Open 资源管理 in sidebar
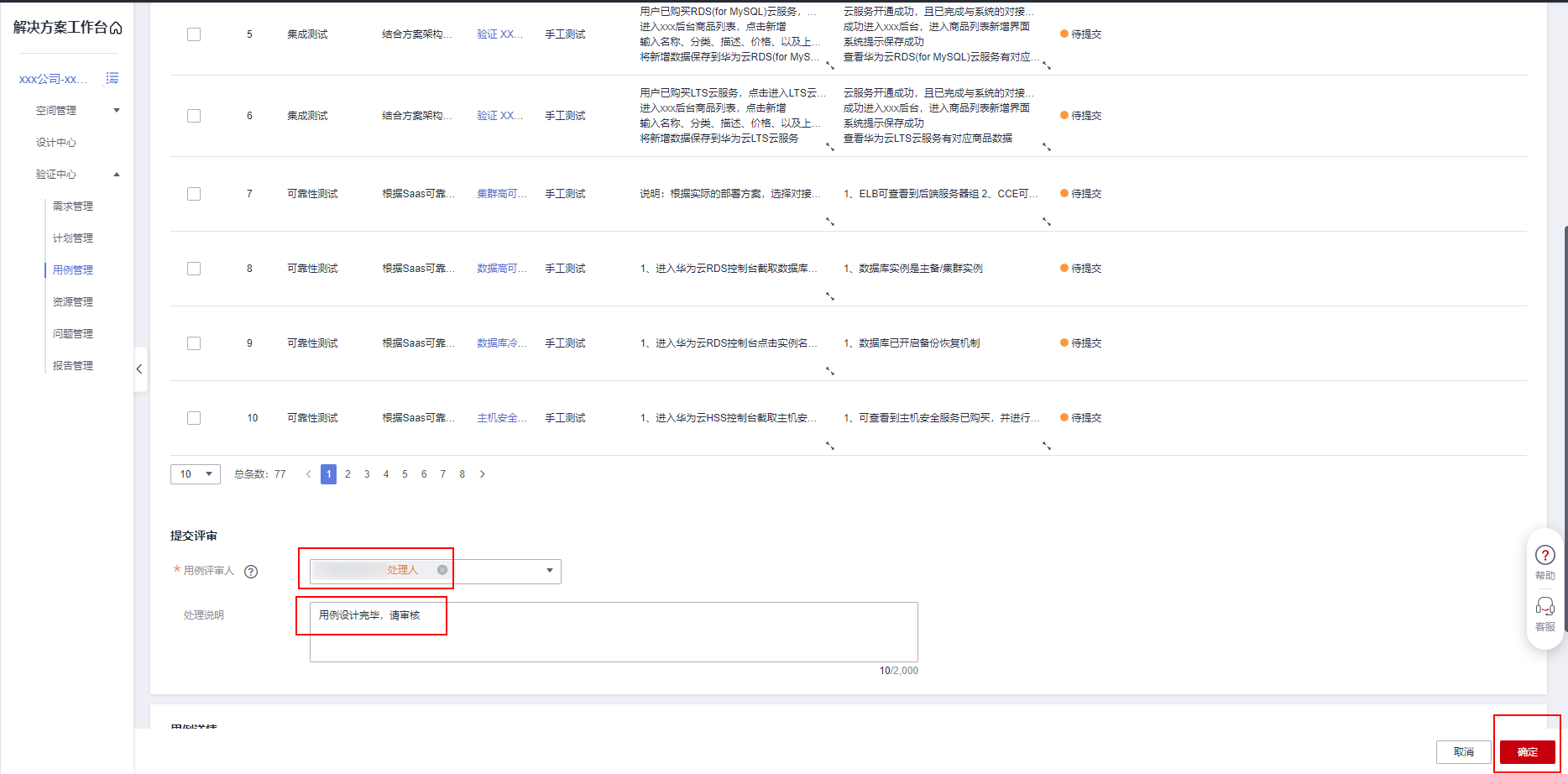The height and width of the screenshot is (774, 1568). pos(73,302)
